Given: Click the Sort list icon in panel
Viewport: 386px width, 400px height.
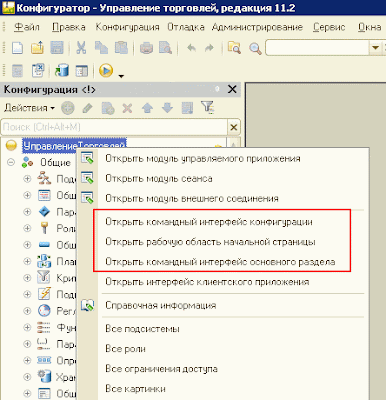Looking at the screenshot, I should pyautogui.click(x=187, y=108).
